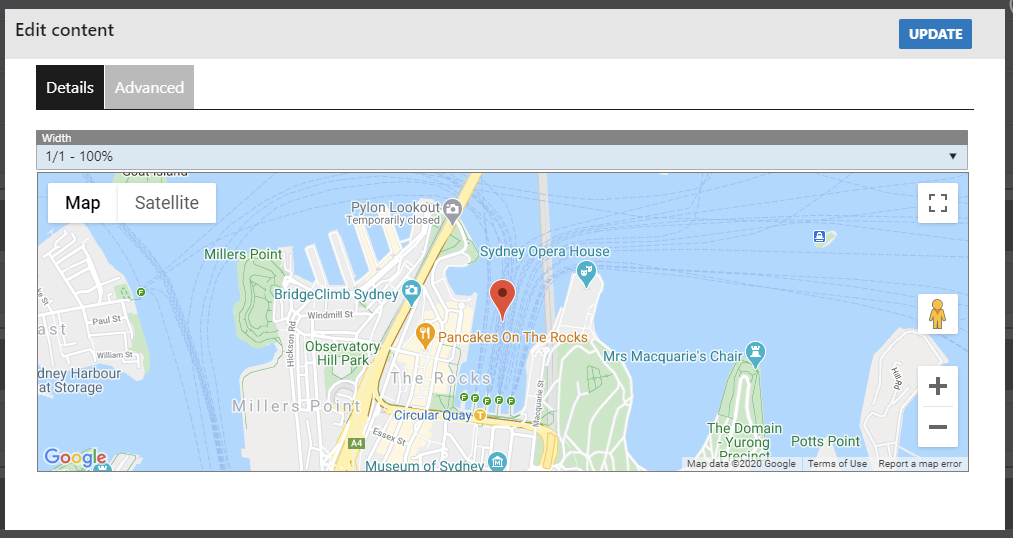This screenshot has height=538, width=1013.
Task: Click Sydney Opera House map marker
Action: click(x=587, y=270)
